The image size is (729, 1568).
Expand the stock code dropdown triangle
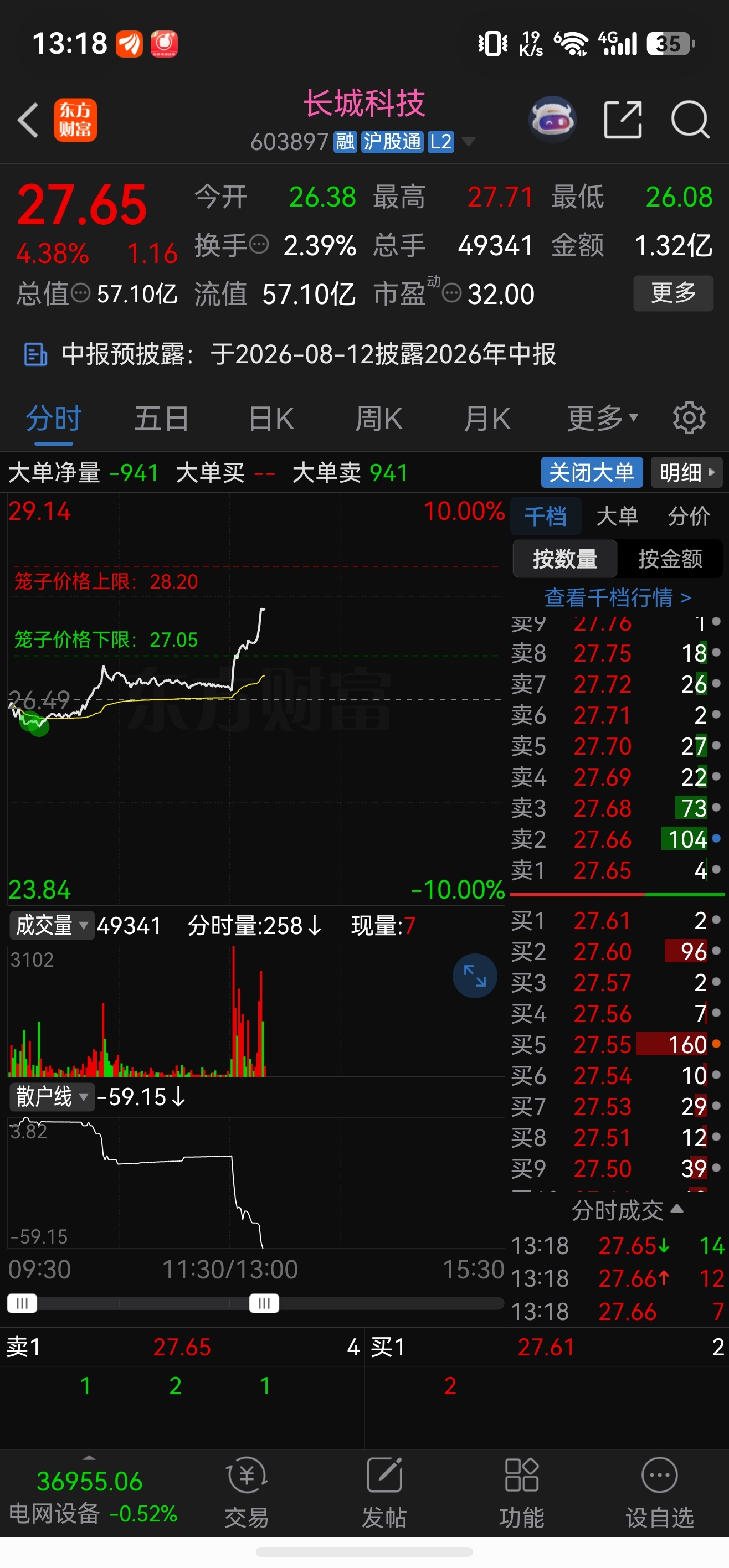tap(468, 142)
